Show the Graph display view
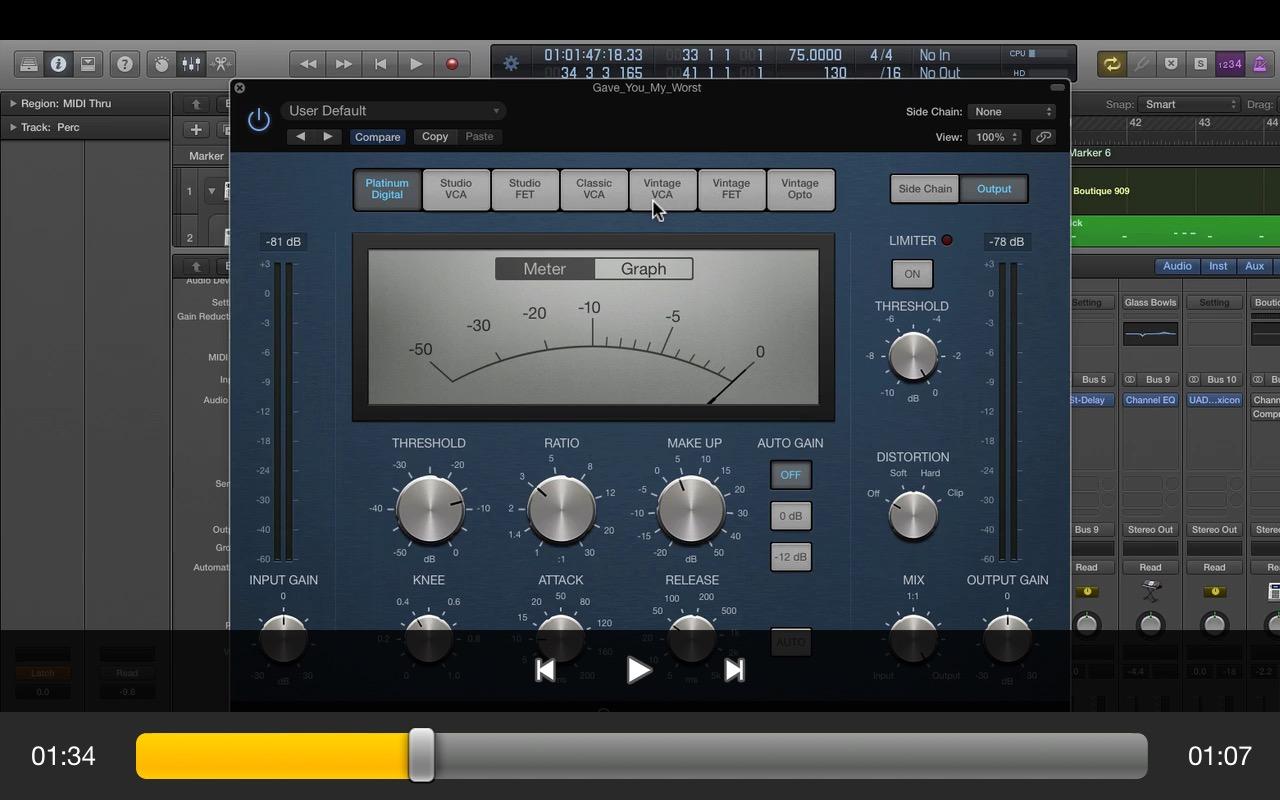Viewport: 1280px width, 800px height. (643, 269)
